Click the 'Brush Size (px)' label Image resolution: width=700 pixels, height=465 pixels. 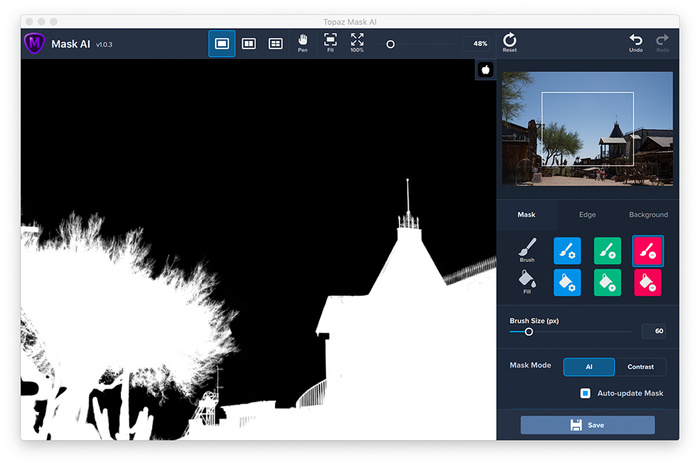tap(534, 321)
